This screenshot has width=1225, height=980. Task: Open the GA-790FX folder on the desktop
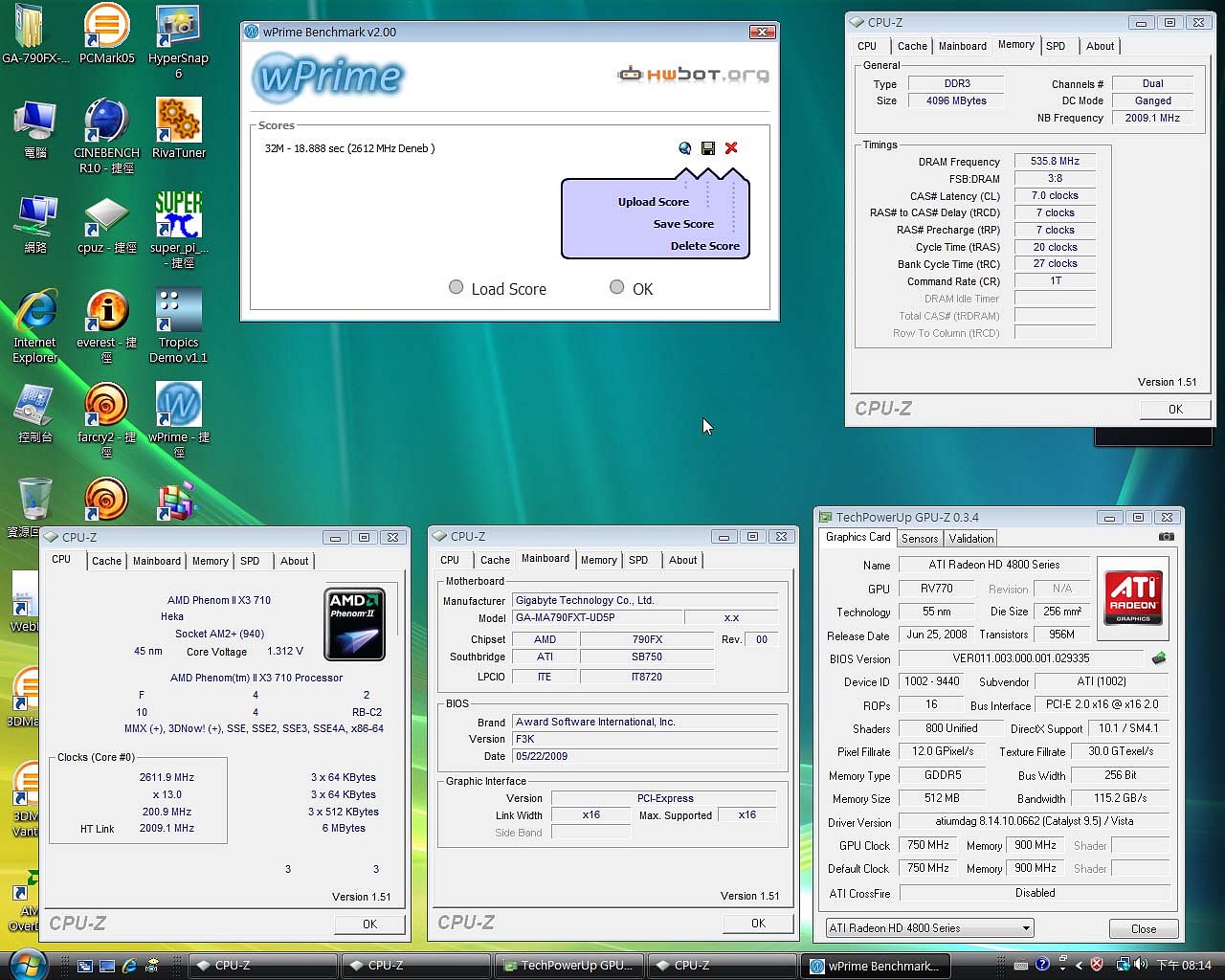coord(34,33)
